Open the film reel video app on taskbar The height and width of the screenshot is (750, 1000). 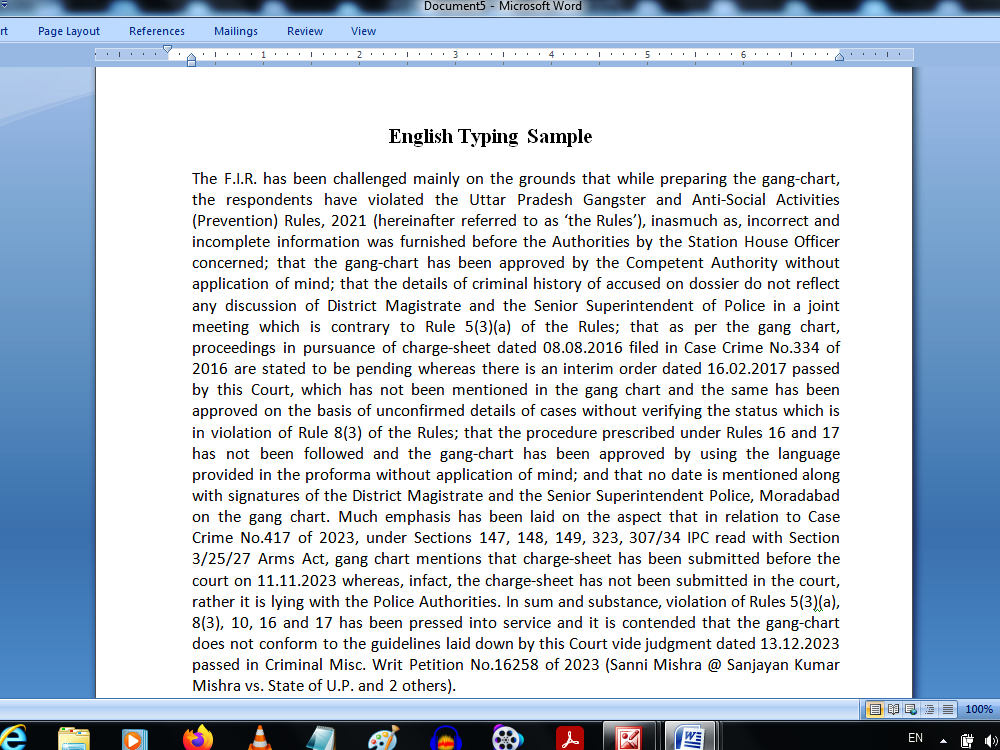coord(508,738)
